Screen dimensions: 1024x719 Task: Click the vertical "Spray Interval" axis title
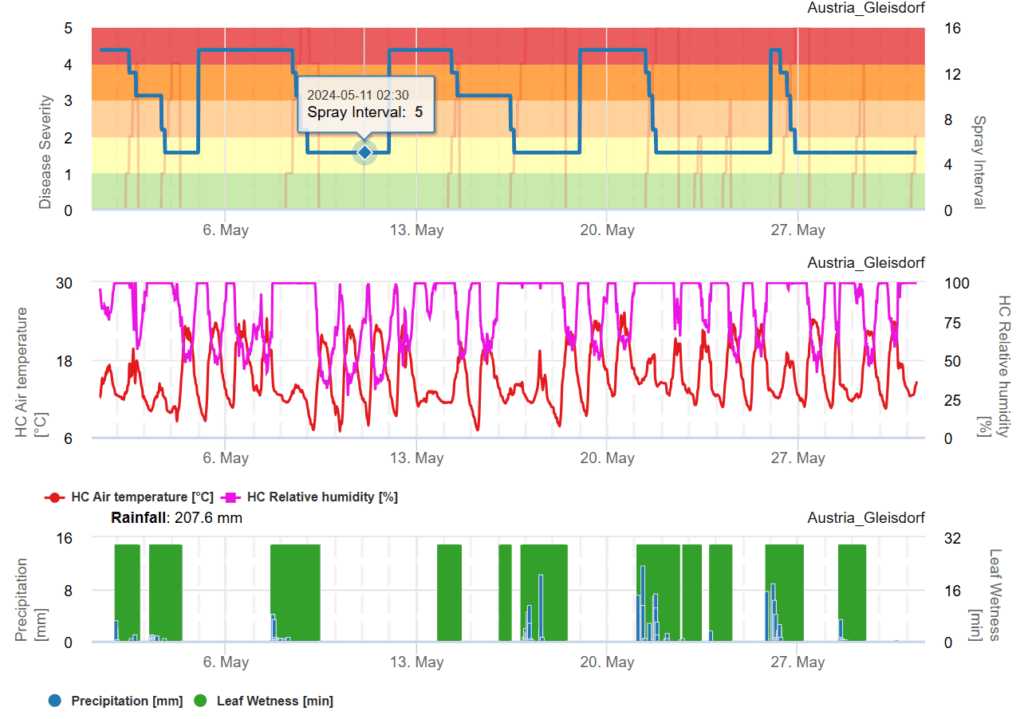coord(978,162)
